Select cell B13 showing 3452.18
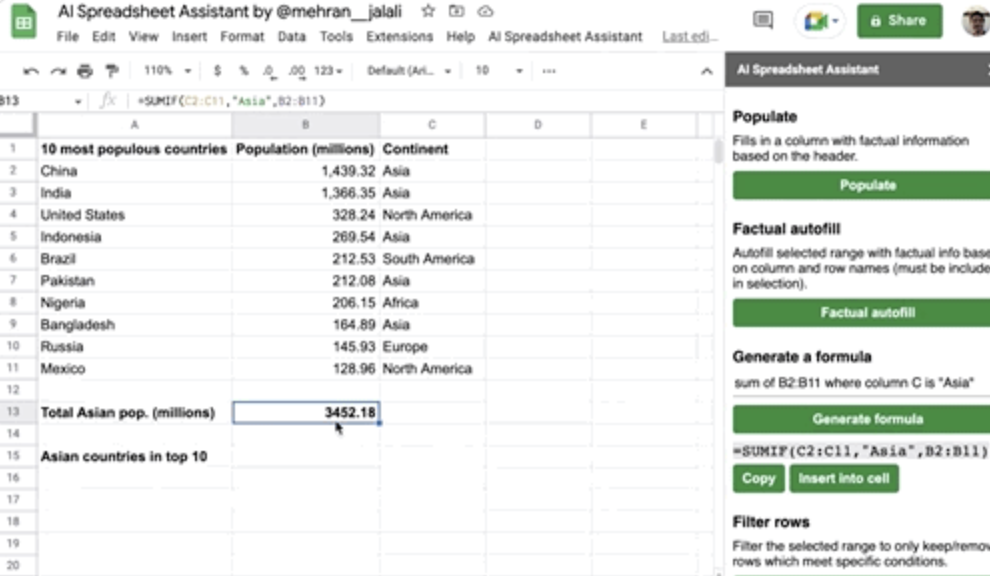Screen dimensions: 990x576 pos(306,412)
